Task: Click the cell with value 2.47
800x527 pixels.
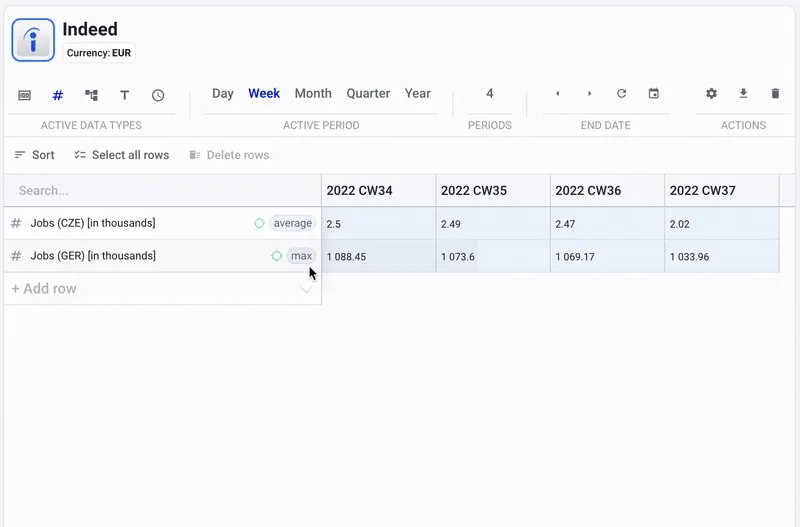Action: tap(607, 223)
